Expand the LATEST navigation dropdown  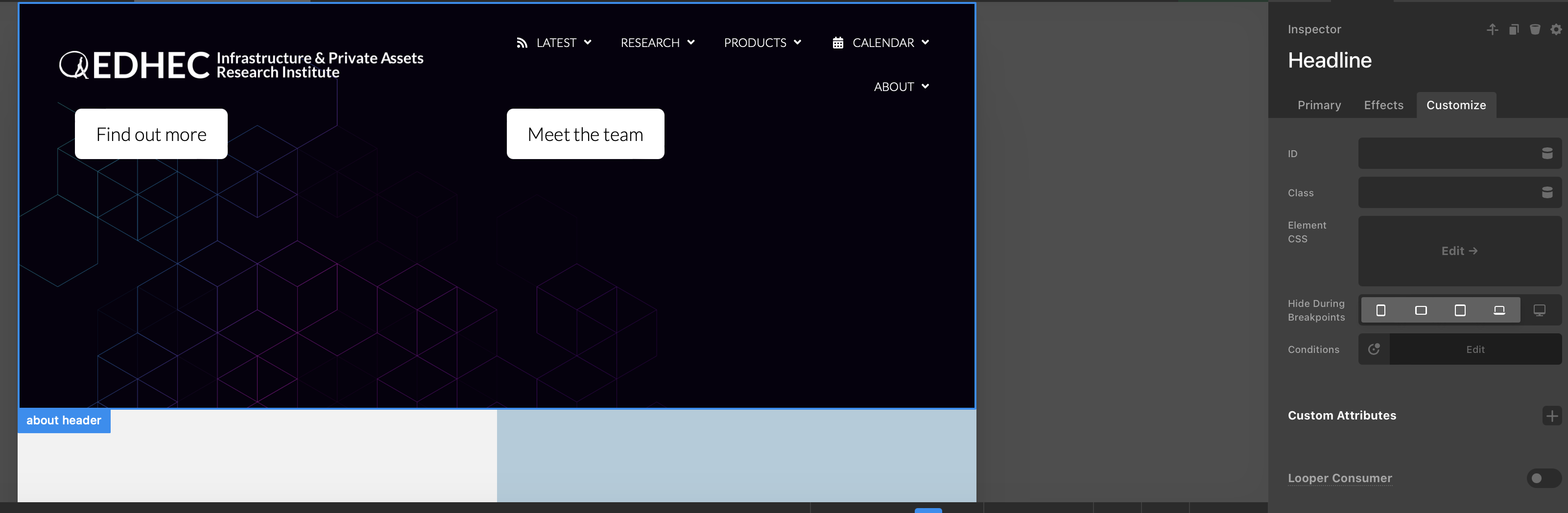554,43
